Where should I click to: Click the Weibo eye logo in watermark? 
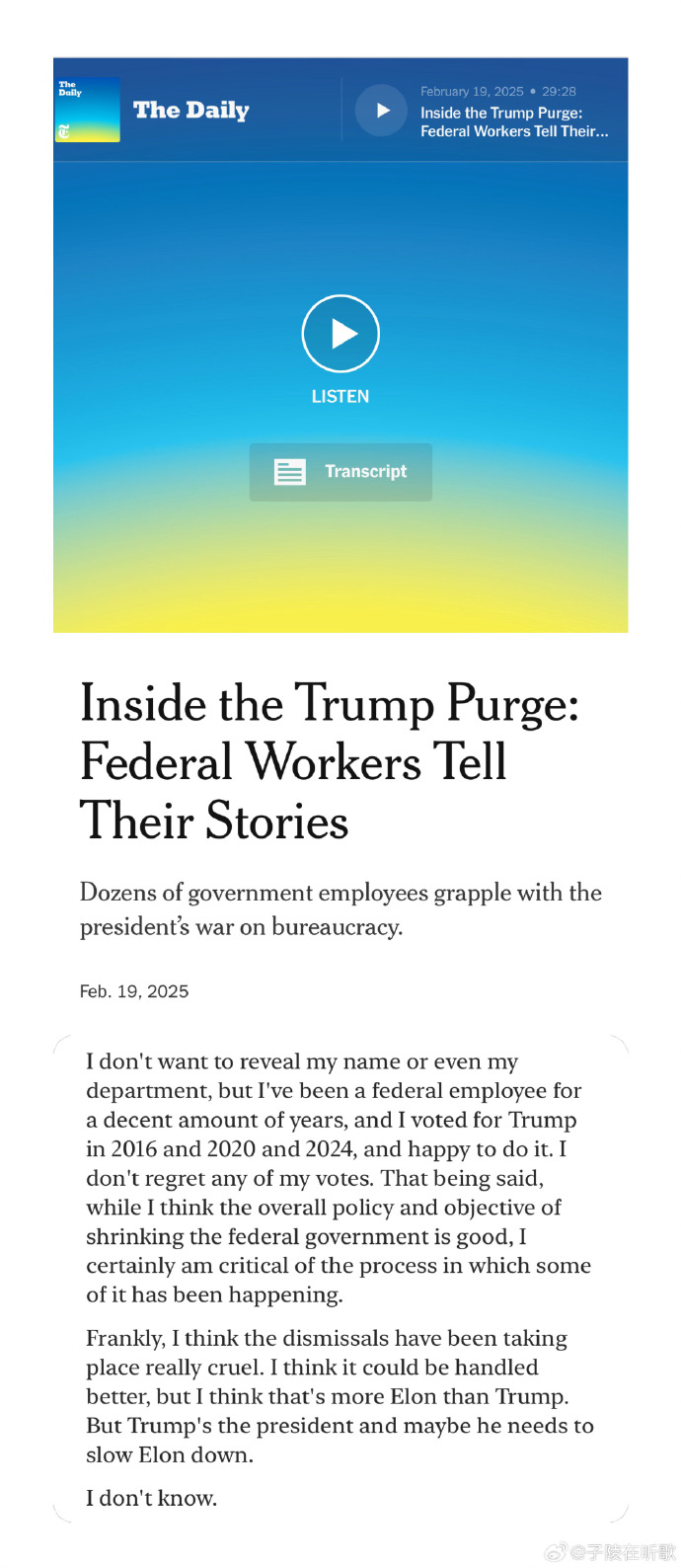tap(556, 1552)
